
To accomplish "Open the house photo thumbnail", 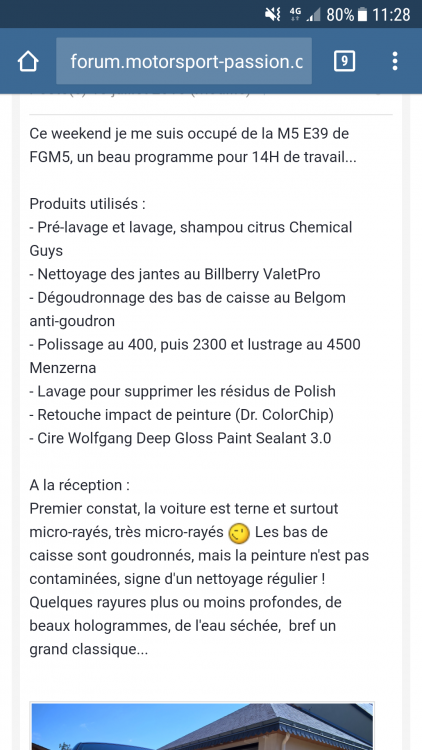I will [x=202, y=726].
